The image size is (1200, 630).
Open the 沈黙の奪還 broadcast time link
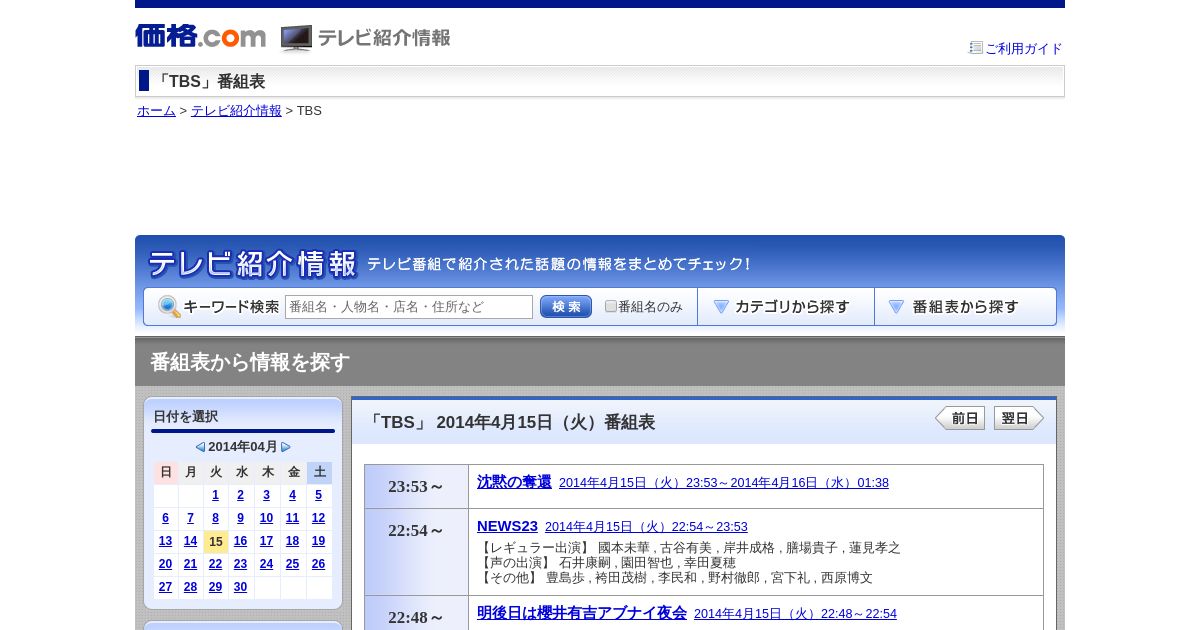pos(724,483)
